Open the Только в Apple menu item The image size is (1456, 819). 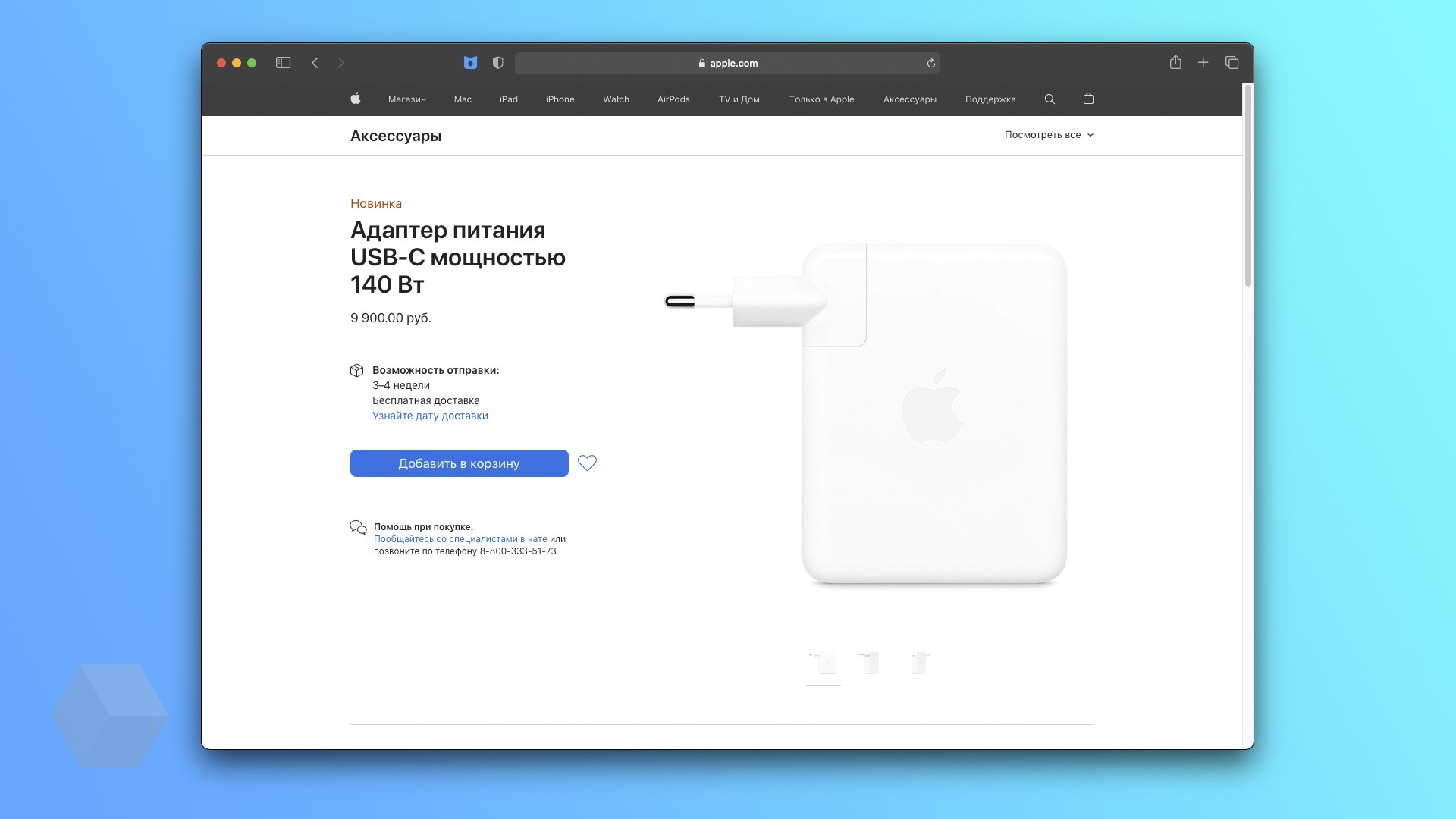tap(822, 99)
